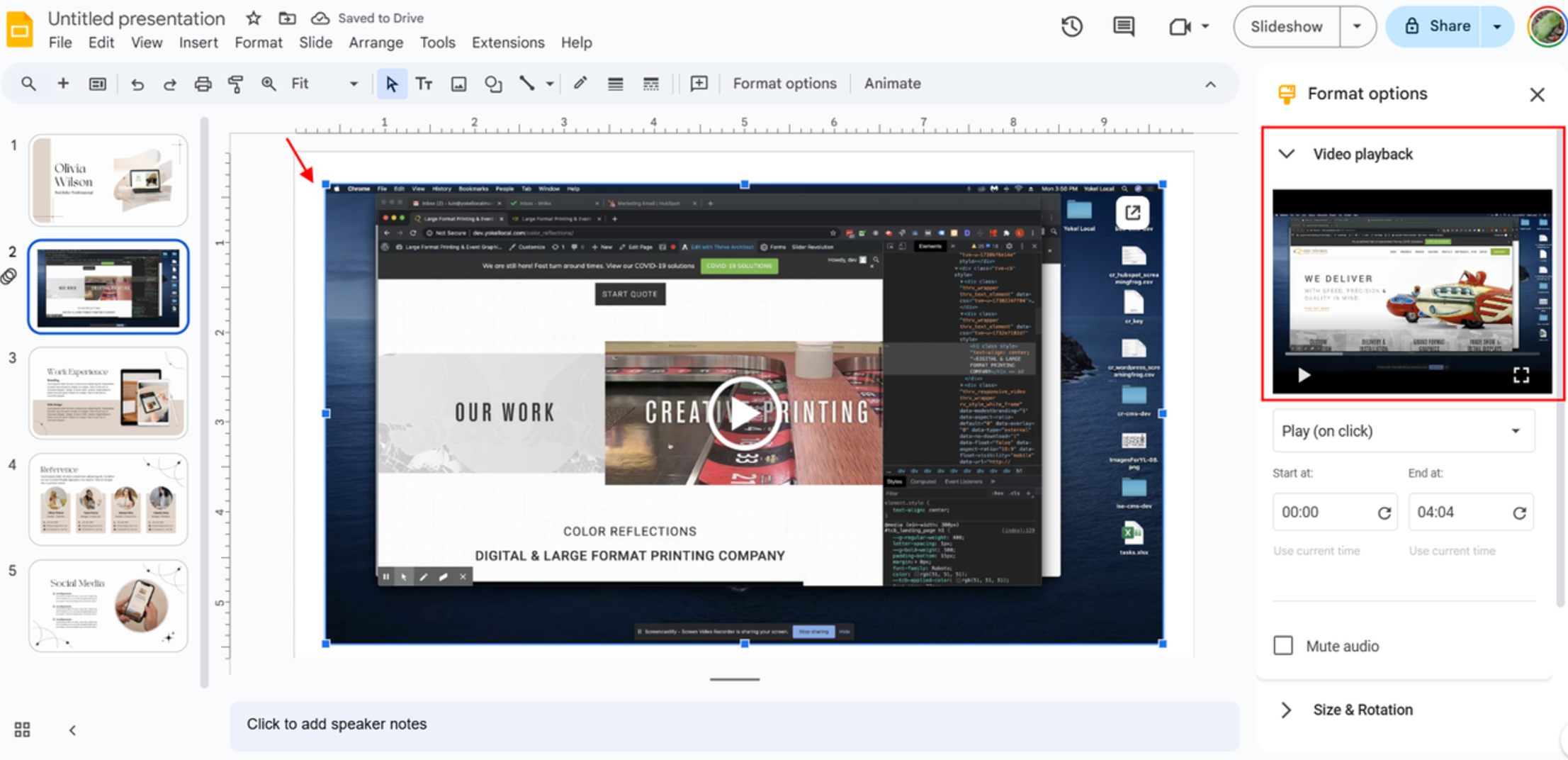Expand video preview to fullscreen
This screenshot has height=760, width=1568.
(1521, 375)
